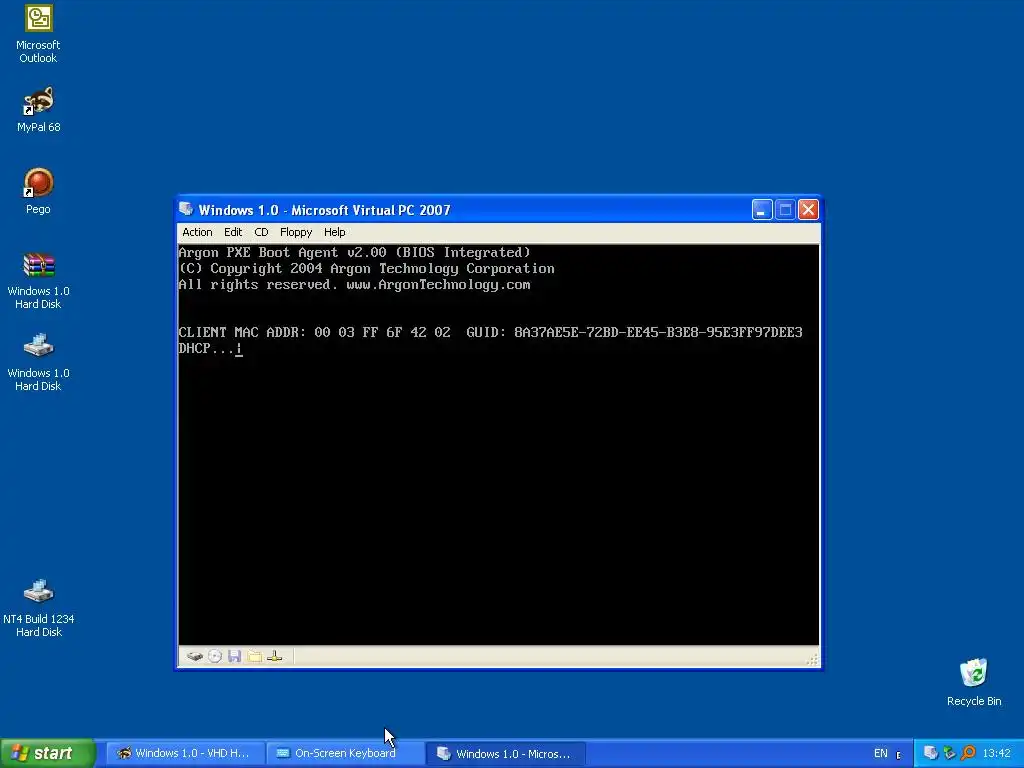Click the small language bar options icon
The height and width of the screenshot is (768, 1024).
(x=899, y=755)
